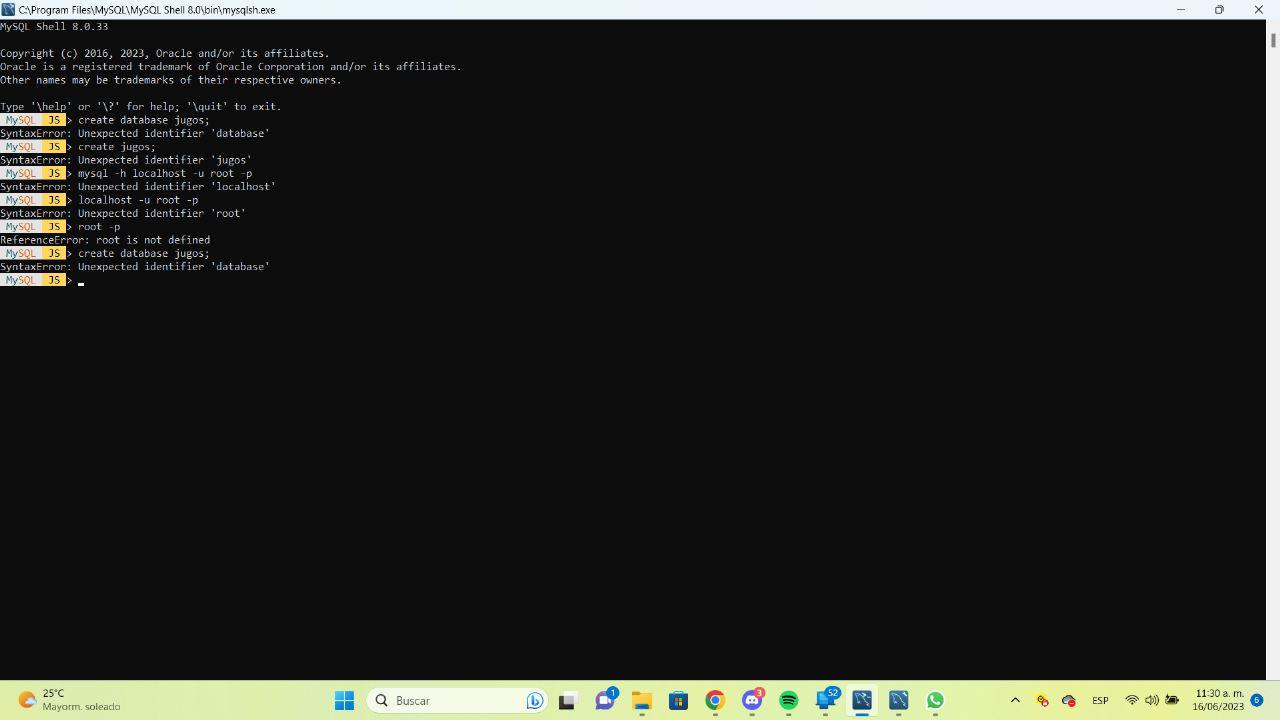Click 'Type \help or \? for help' line
The height and width of the screenshot is (720, 1280).
141,107
